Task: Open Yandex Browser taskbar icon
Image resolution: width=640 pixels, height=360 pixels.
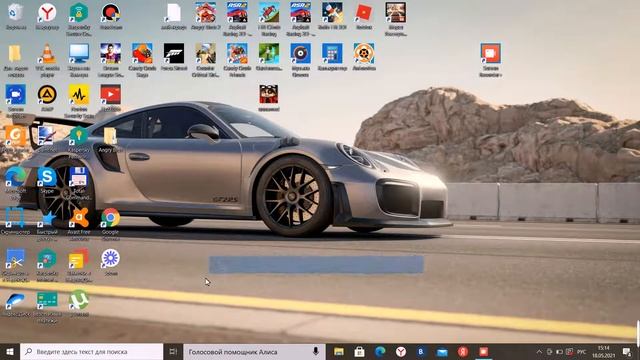Action: coord(401,351)
